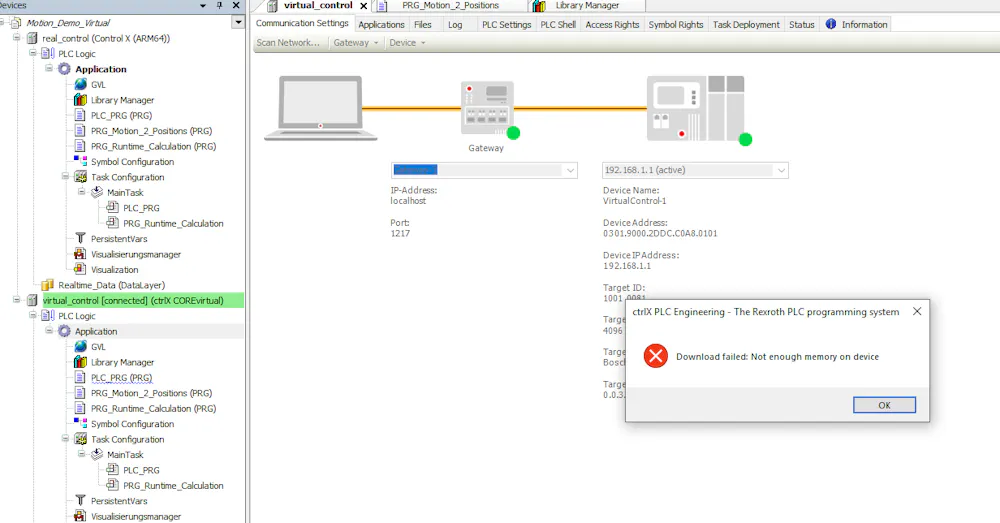Close the ctrlX PLC Engineering error dialog

916,311
